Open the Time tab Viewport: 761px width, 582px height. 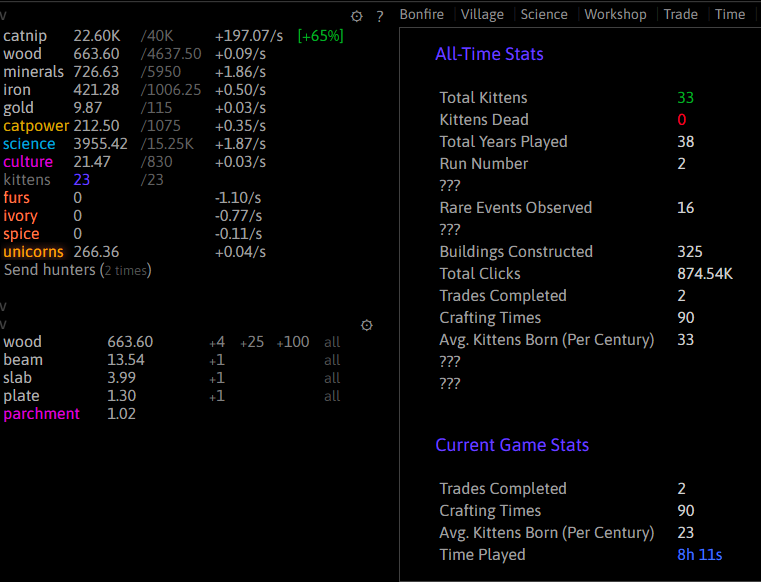729,15
